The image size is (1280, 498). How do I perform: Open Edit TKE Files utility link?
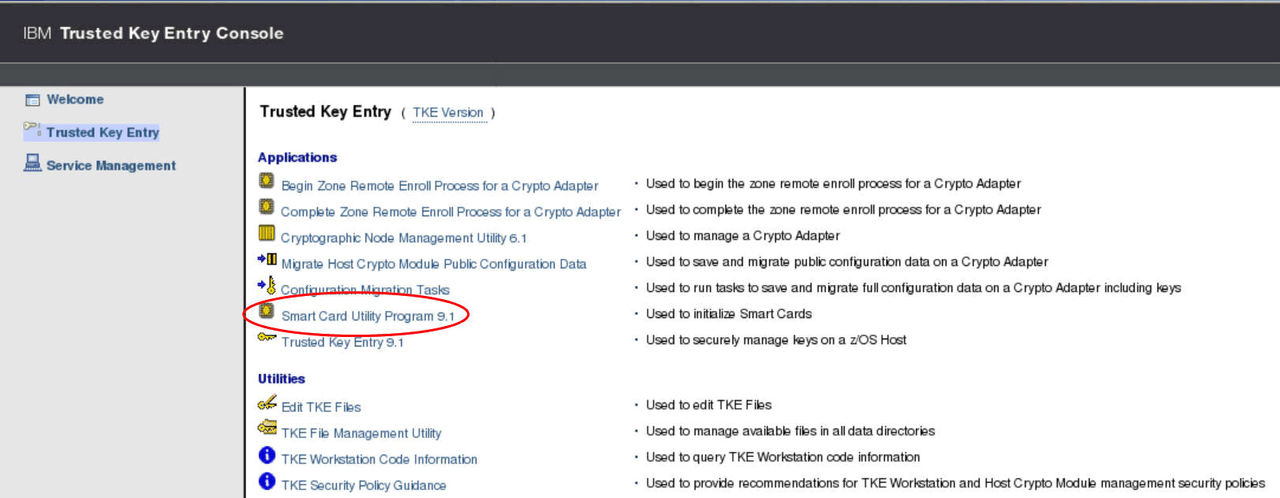coord(321,407)
